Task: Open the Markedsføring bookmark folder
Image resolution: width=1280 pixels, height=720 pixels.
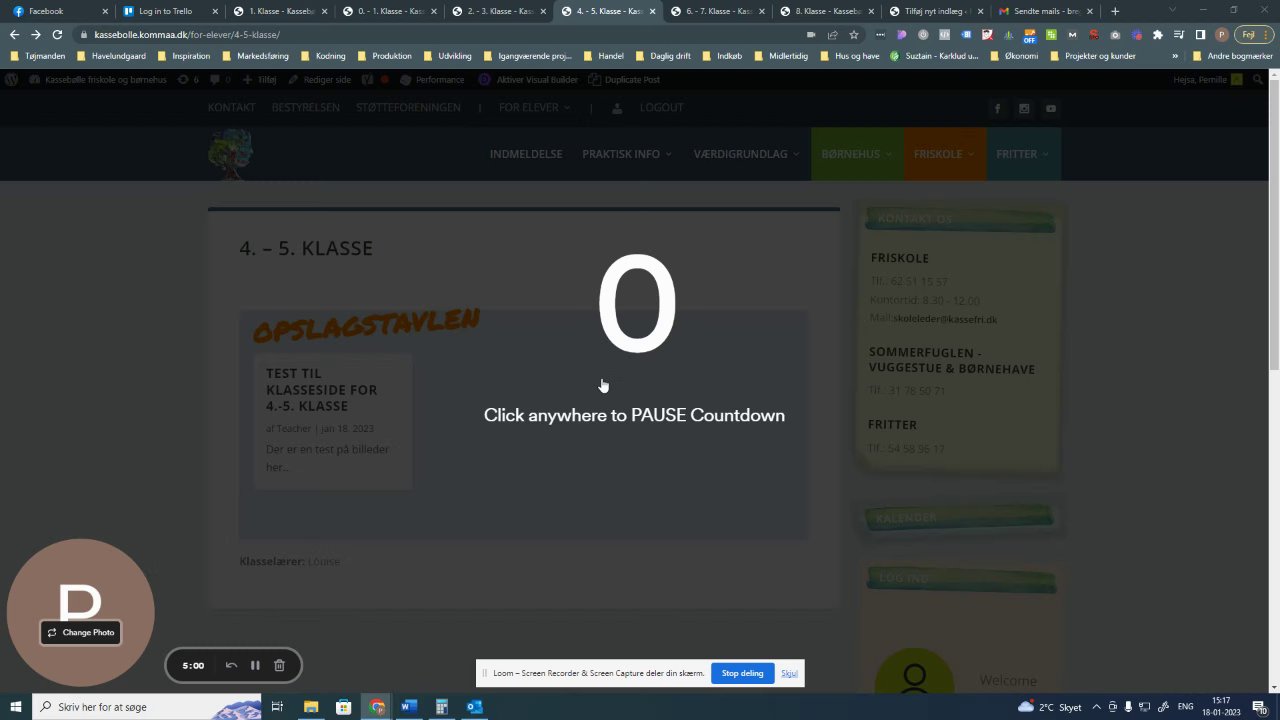Action: [255, 56]
